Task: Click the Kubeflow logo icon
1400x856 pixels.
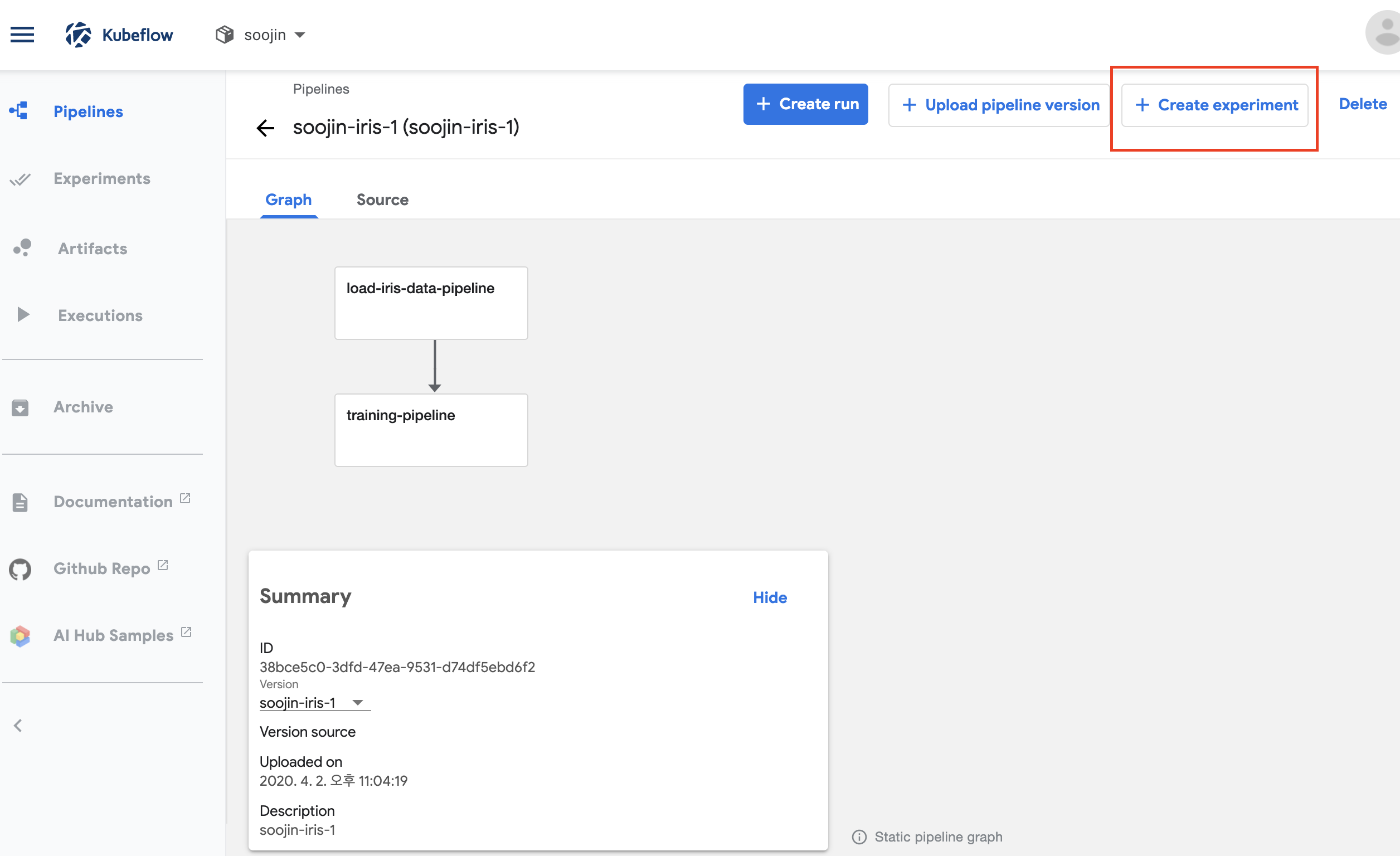Action: click(x=78, y=35)
